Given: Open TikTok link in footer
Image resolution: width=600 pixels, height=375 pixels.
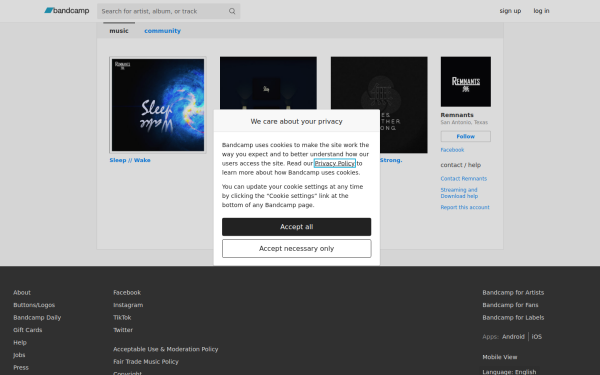Looking at the screenshot, I should click(122, 317).
